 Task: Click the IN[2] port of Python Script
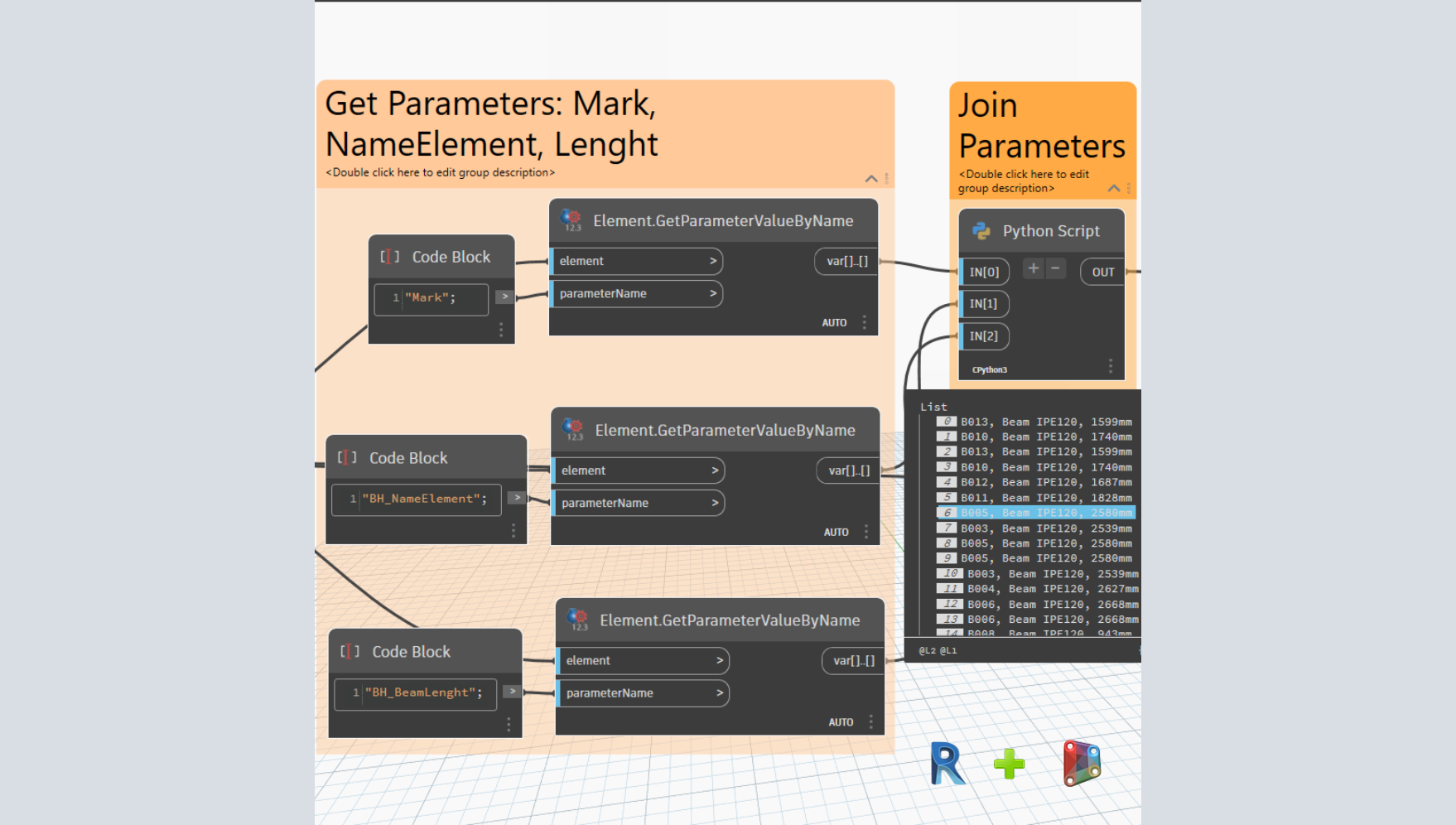pos(984,336)
